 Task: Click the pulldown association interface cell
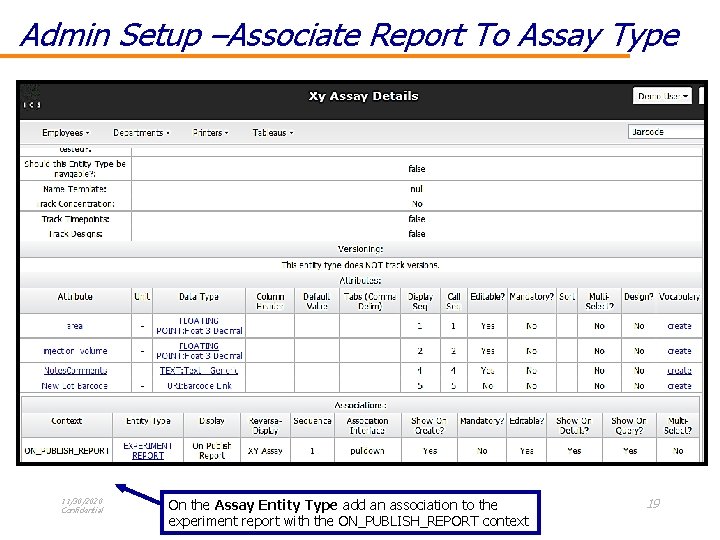pyautogui.click(x=367, y=451)
